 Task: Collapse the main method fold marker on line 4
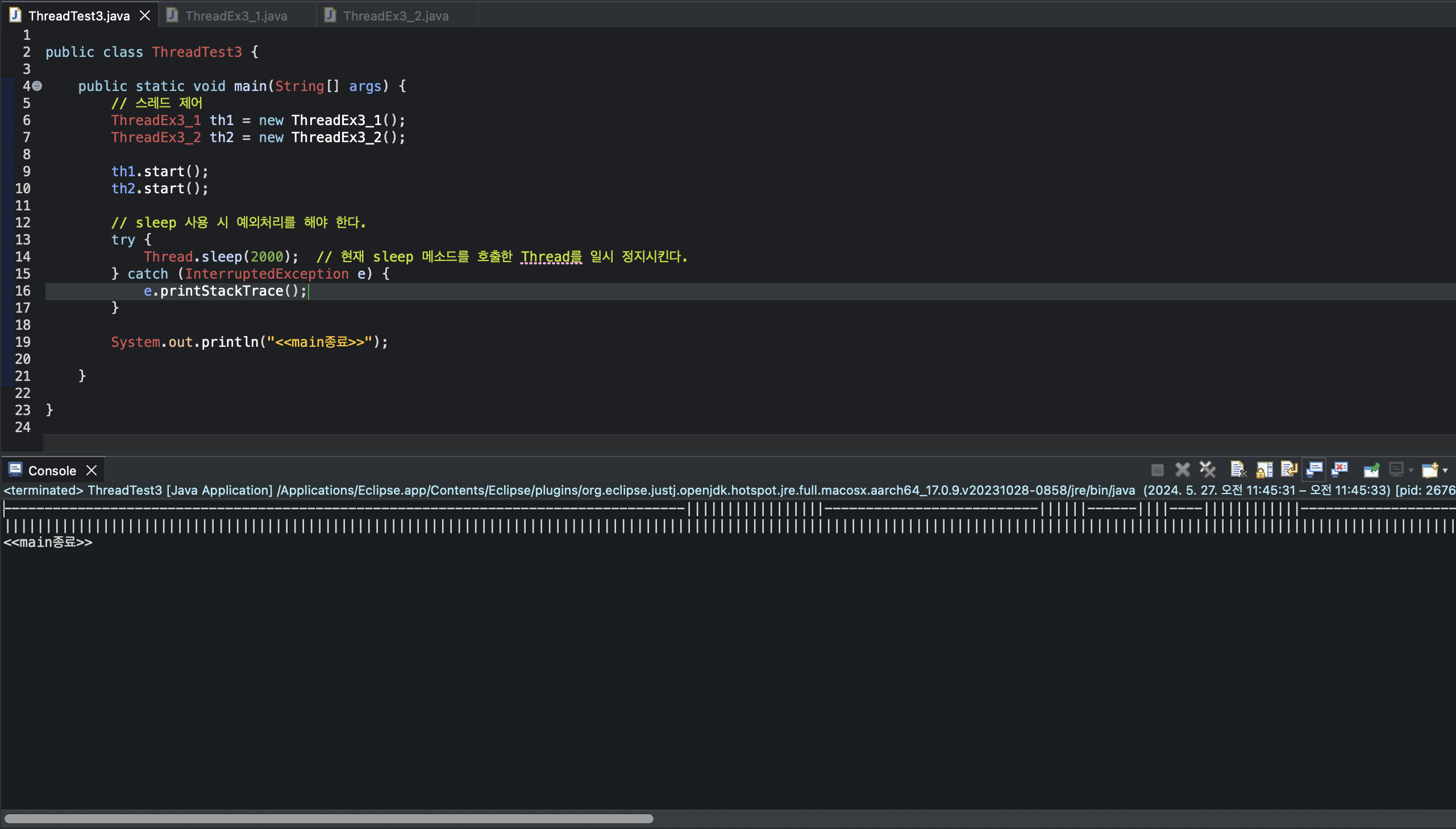(x=37, y=86)
